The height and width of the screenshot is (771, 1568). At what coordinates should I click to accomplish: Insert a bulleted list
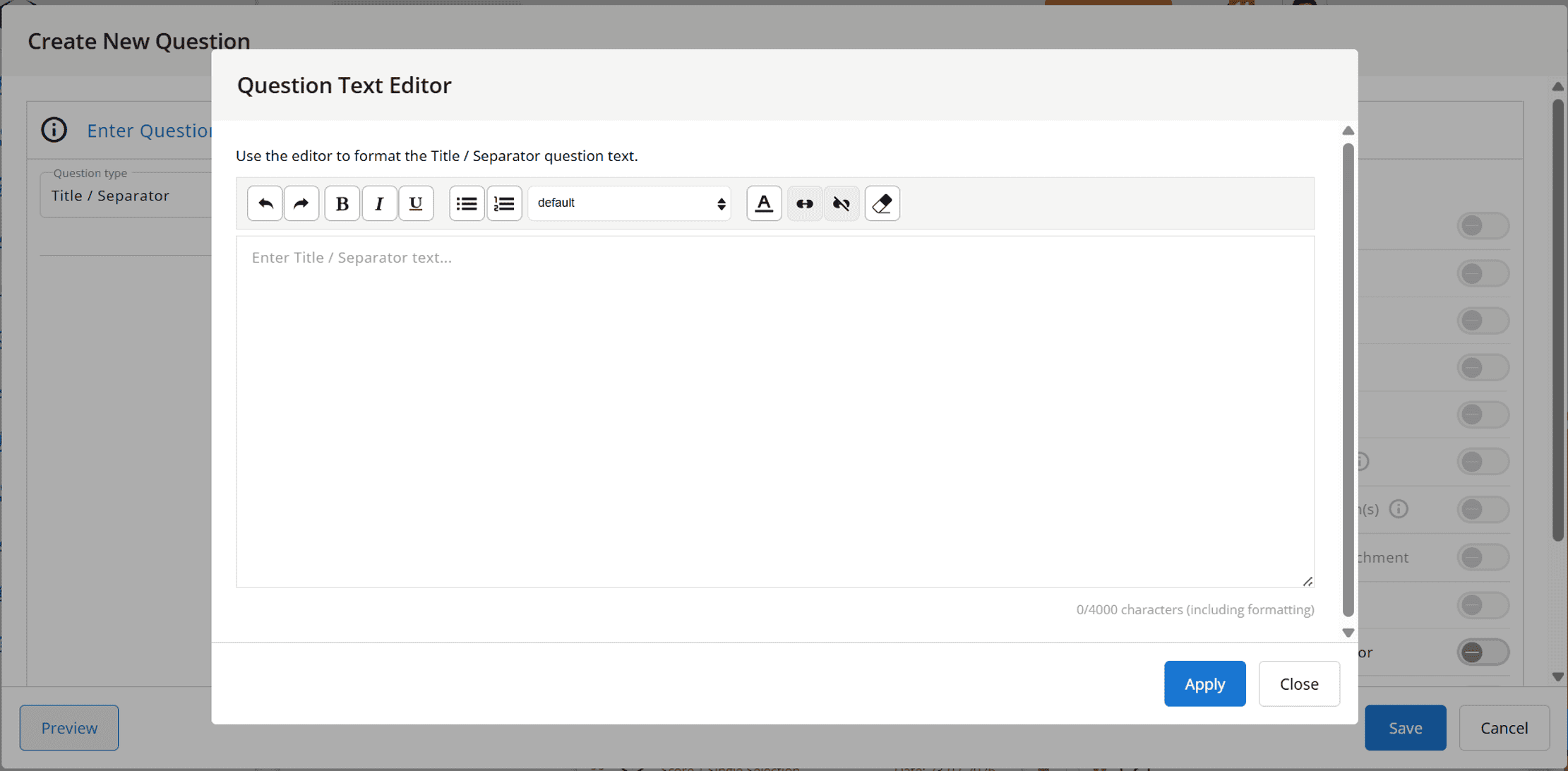click(467, 203)
